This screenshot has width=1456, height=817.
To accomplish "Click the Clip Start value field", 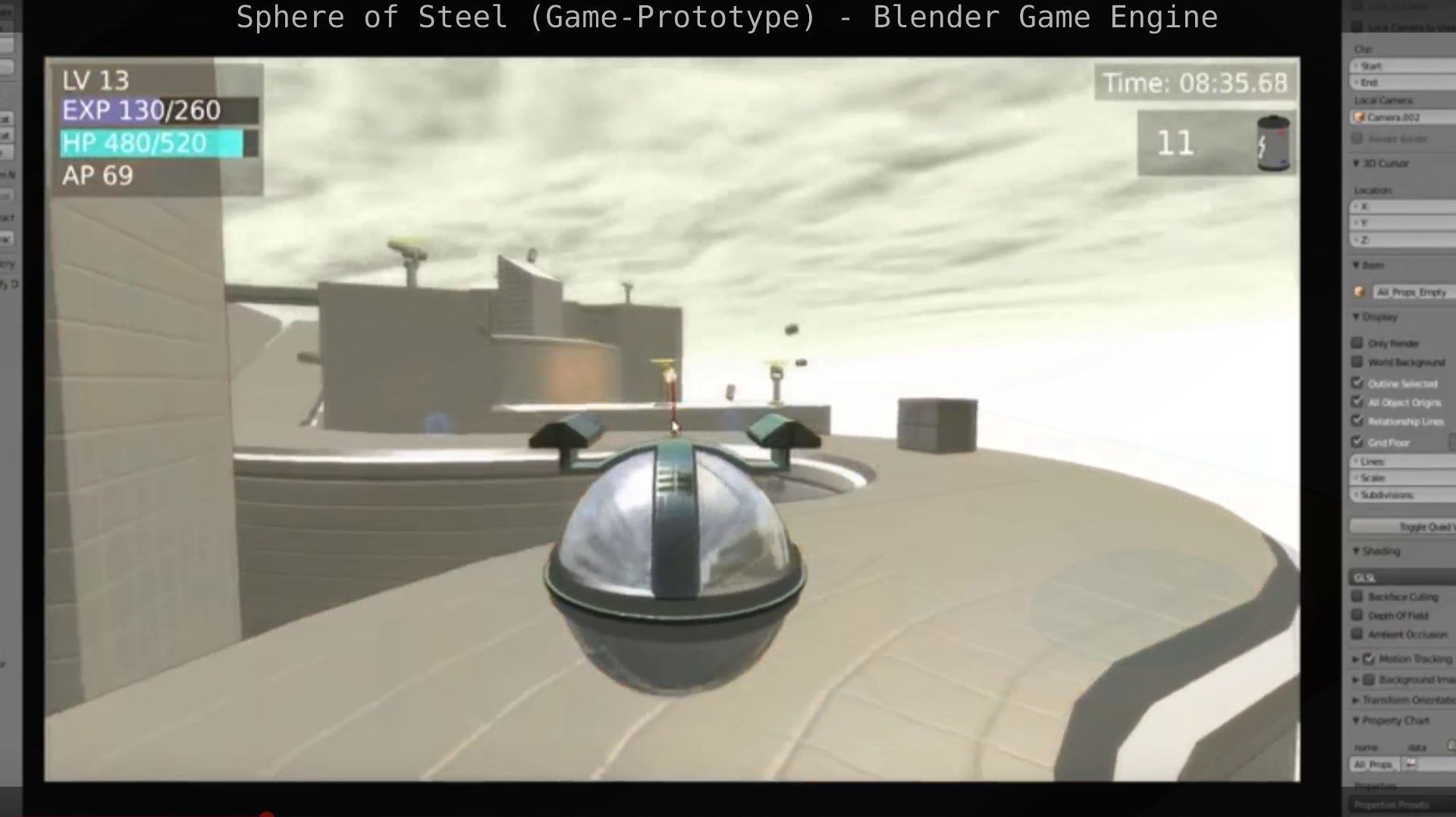I will 1403,66.
